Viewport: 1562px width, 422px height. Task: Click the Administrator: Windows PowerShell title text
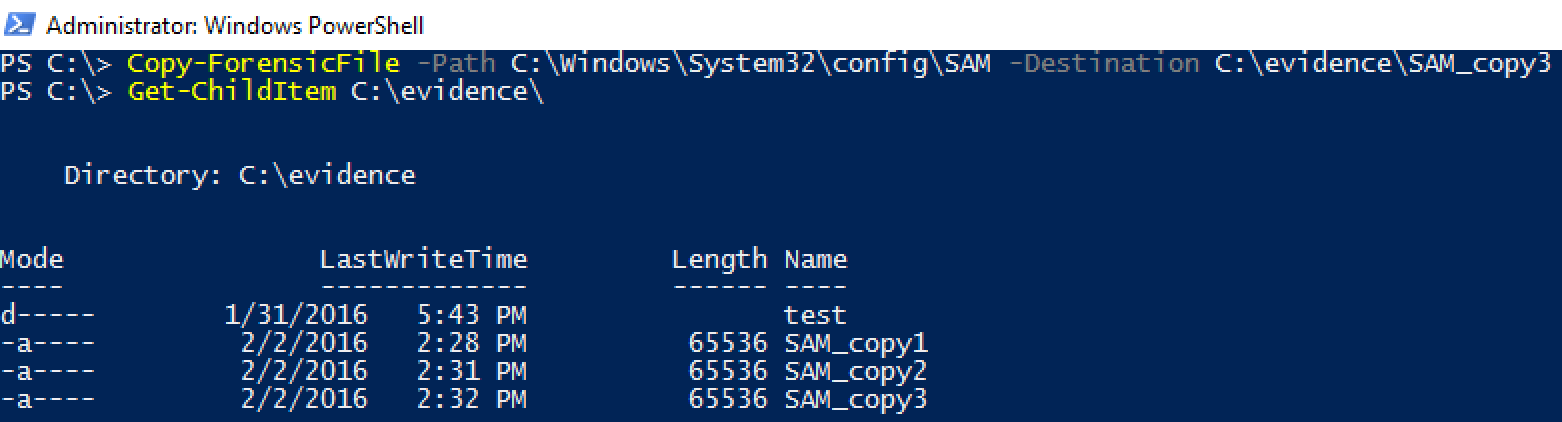click(235, 25)
